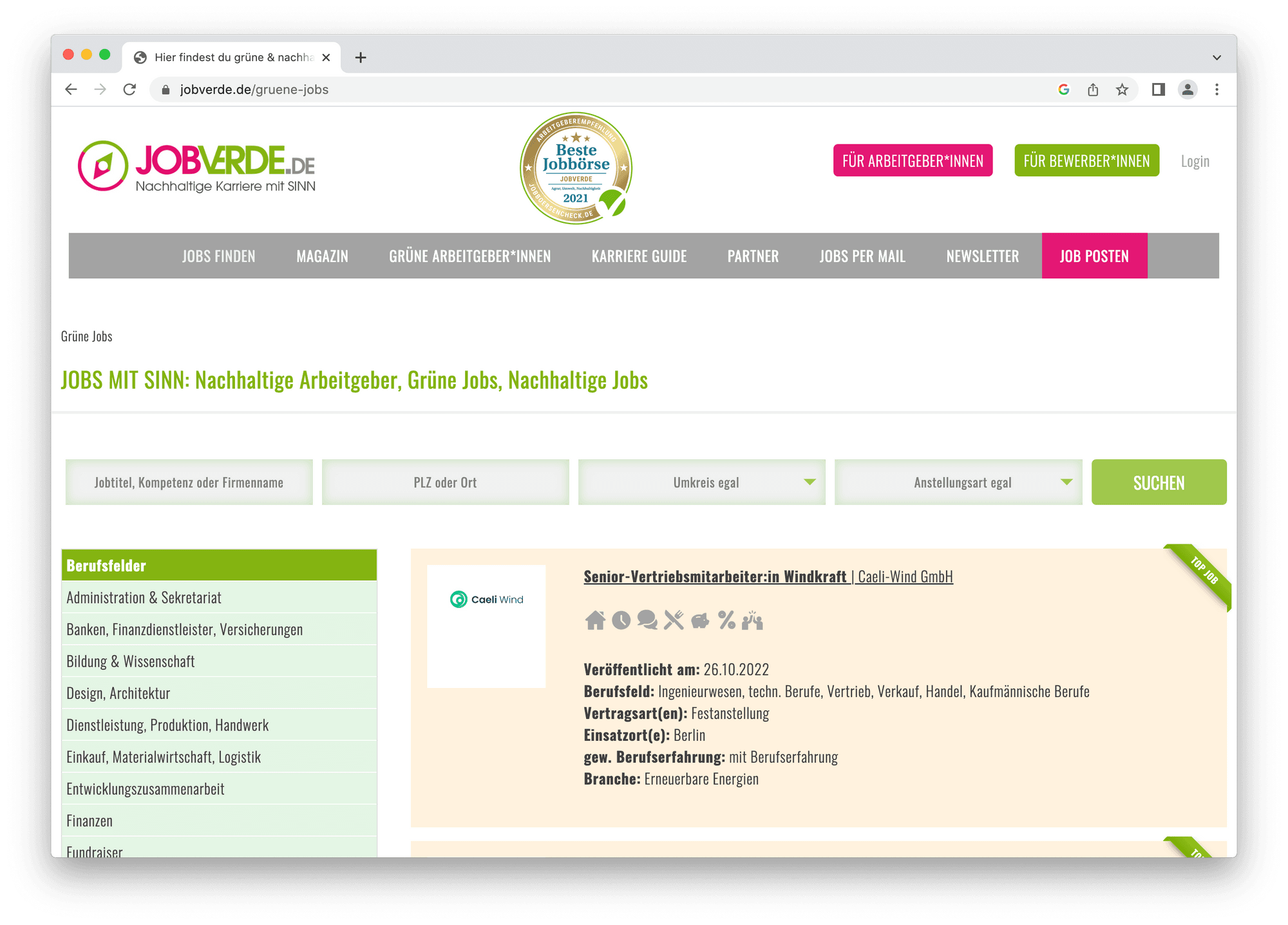This screenshot has width=1288, height=925.
Task: Select Entwicklungszusammenarbeit category
Action: pyautogui.click(x=219, y=788)
